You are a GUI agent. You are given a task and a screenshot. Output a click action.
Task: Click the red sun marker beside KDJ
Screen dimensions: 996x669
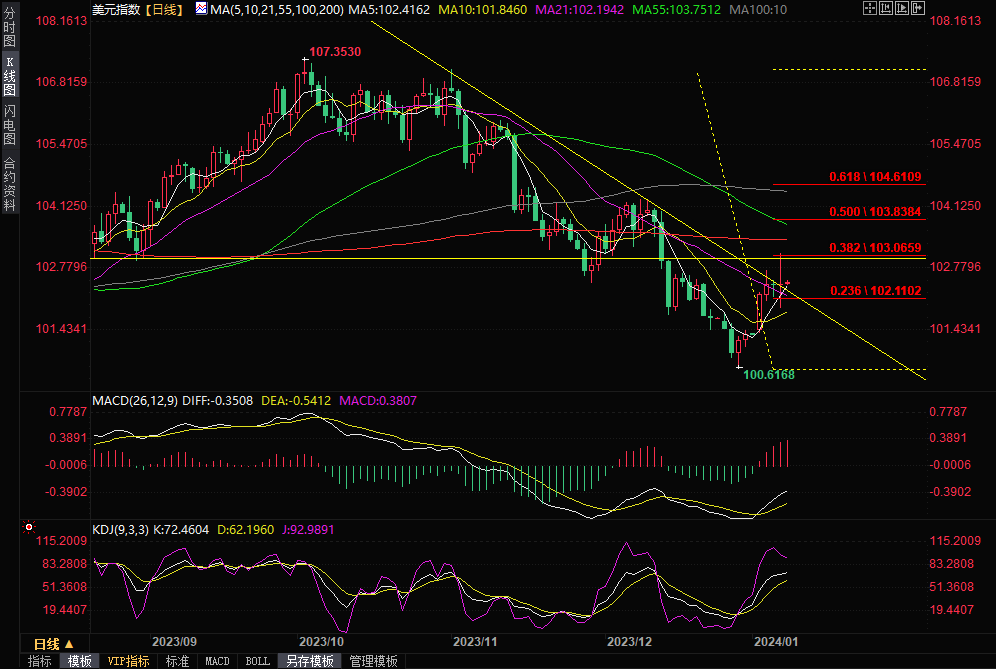coord(29,526)
